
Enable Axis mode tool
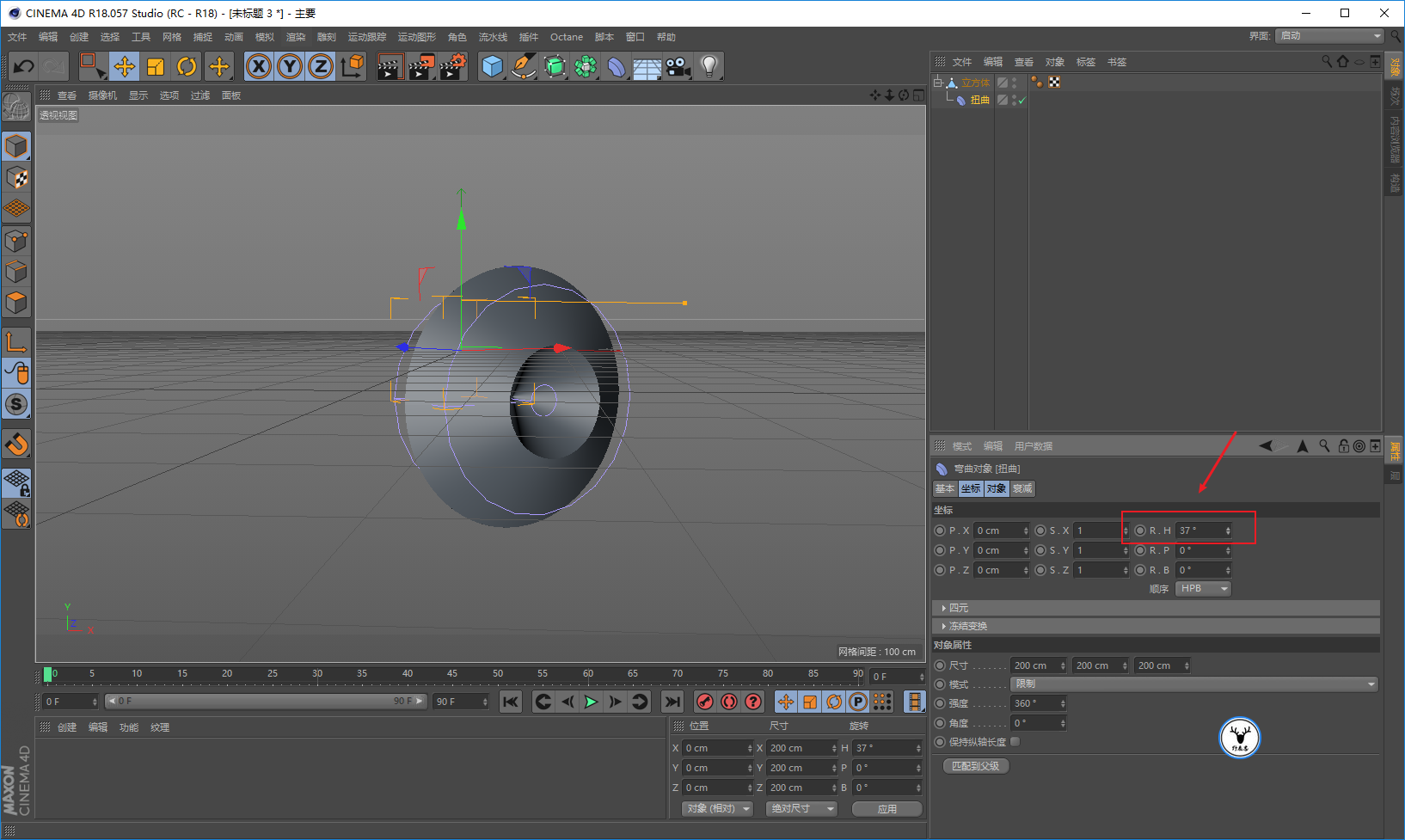pos(16,341)
